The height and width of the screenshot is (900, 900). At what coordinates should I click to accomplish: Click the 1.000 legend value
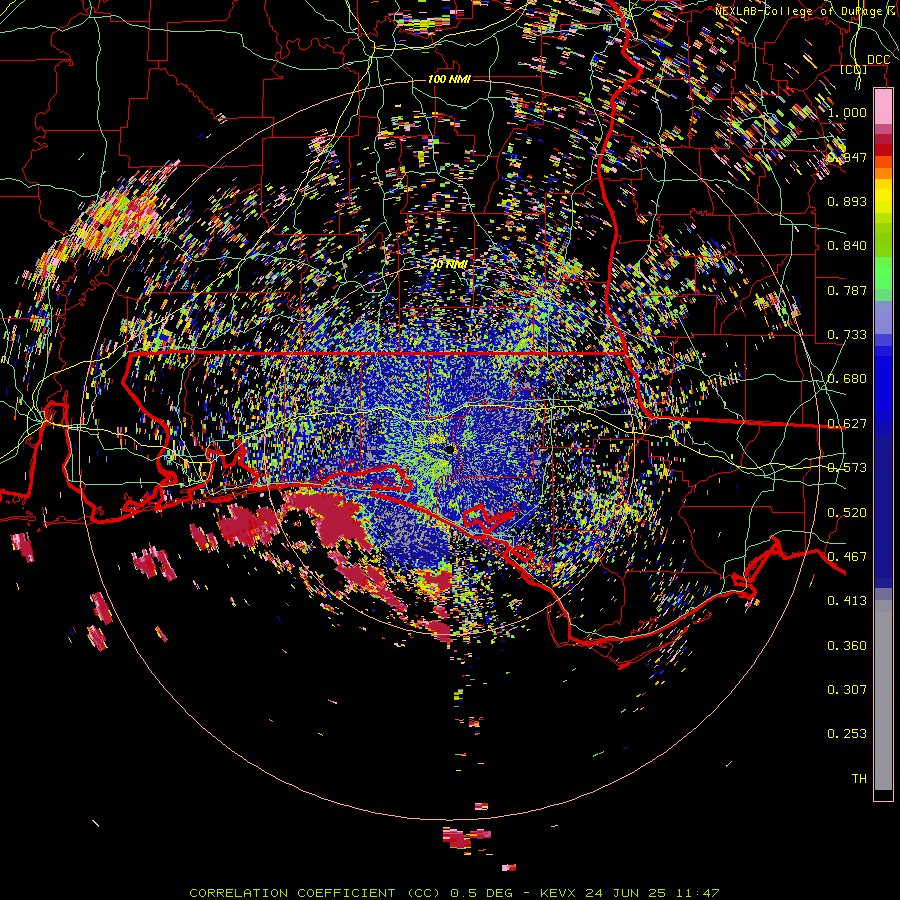click(847, 112)
